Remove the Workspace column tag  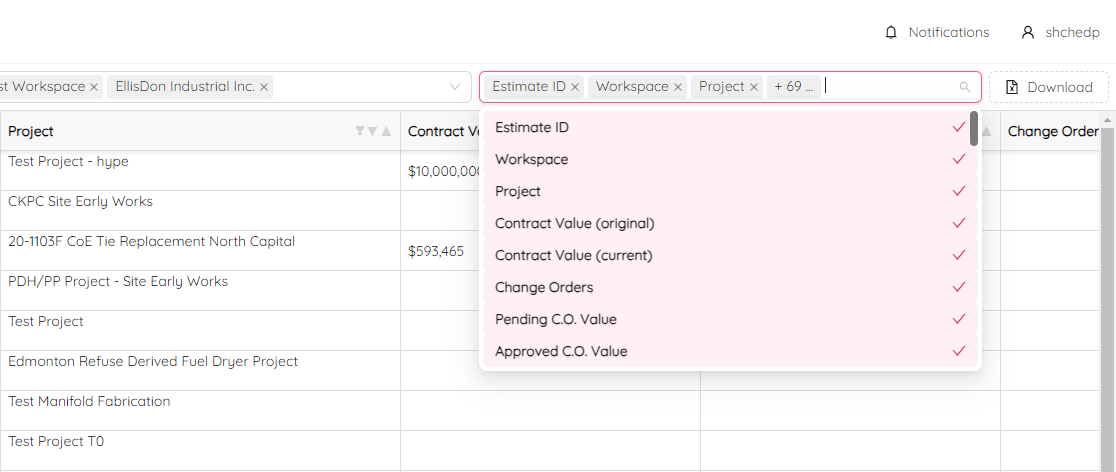(678, 87)
